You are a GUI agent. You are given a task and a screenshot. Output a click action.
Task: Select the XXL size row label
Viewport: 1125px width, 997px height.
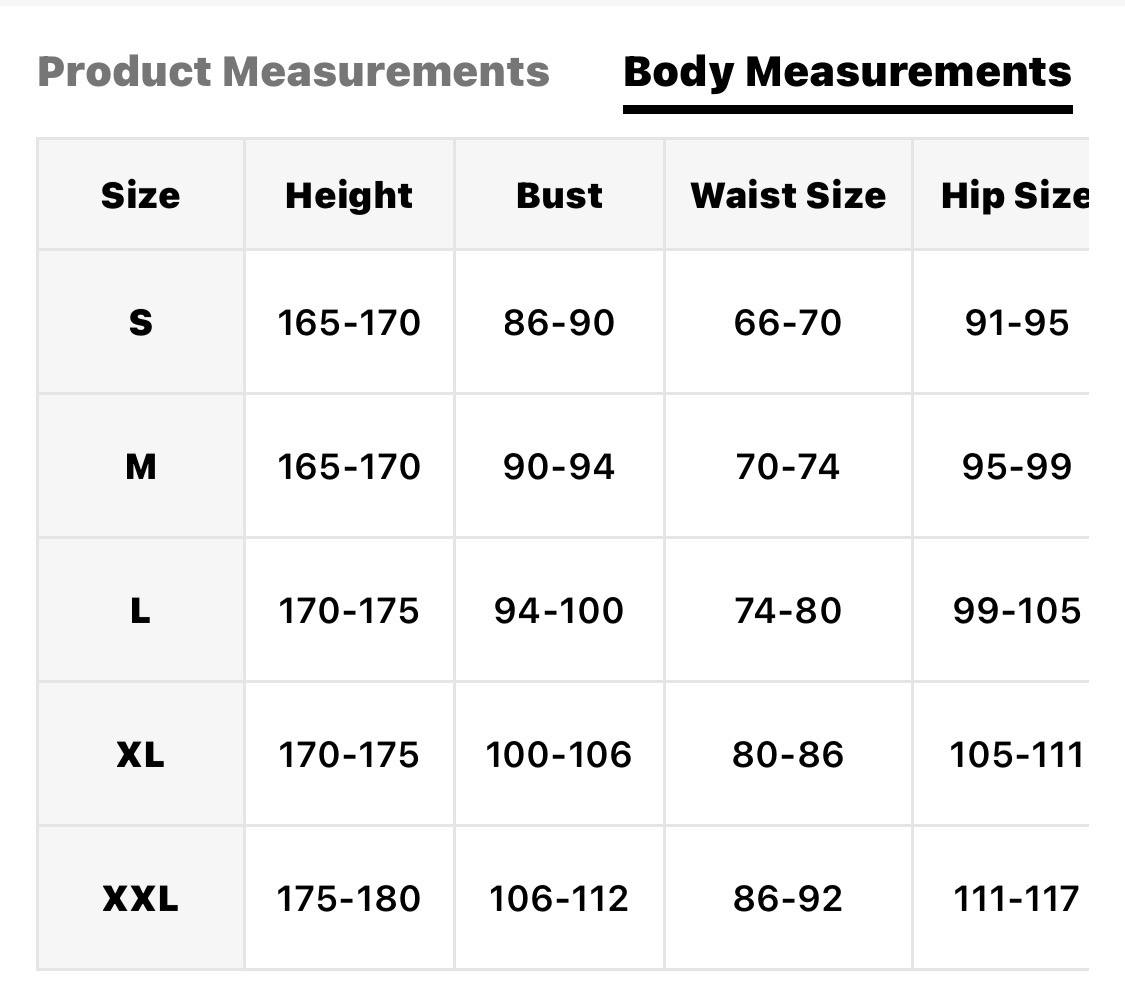[x=141, y=899]
